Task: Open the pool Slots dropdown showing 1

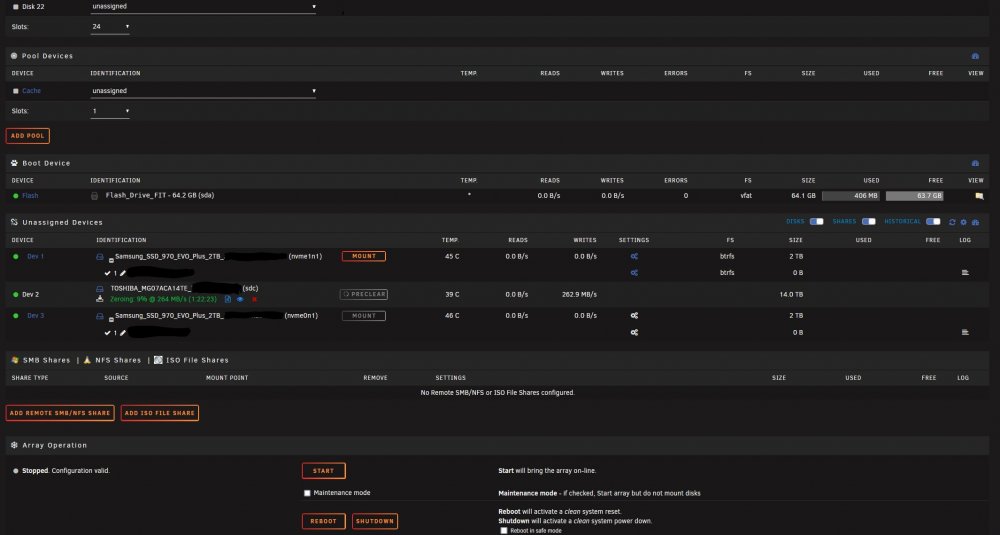Action: click(x=110, y=112)
